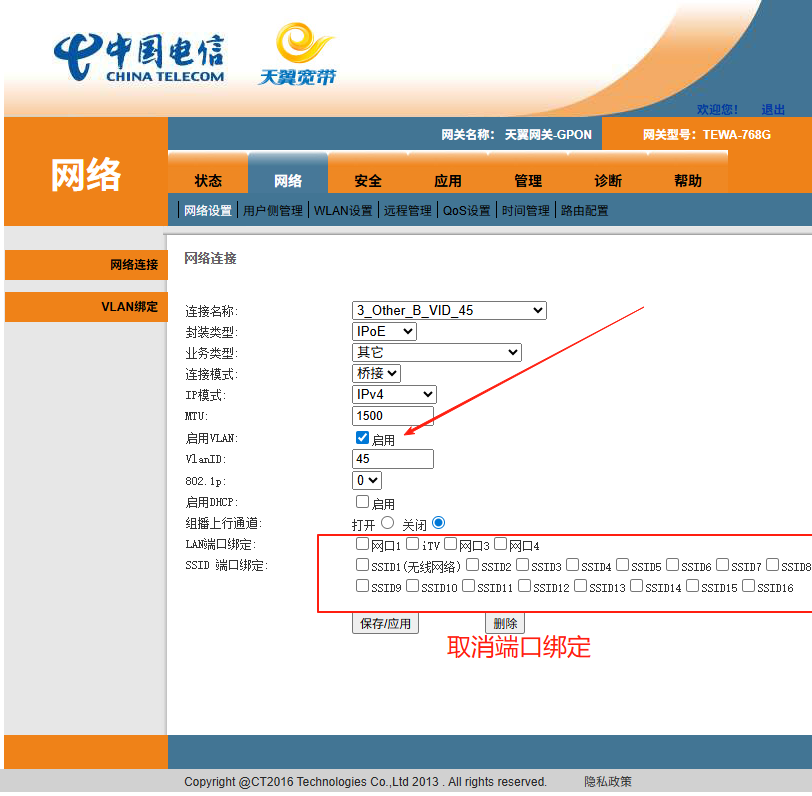Disable the 启用VLAN checkbox

click(362, 437)
